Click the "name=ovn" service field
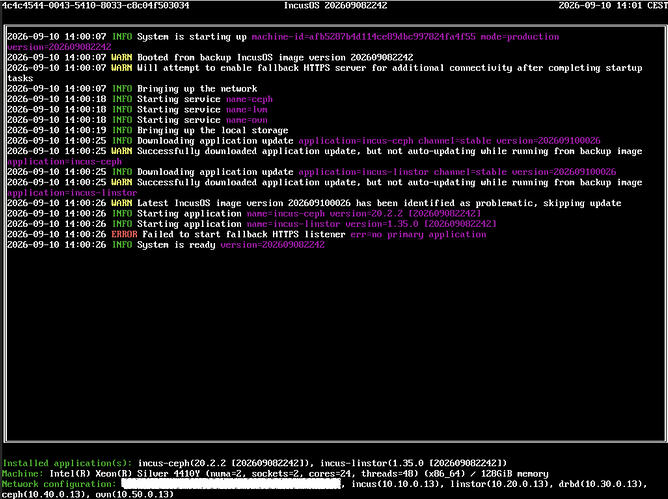This screenshot has height=499, width=668. [247, 120]
